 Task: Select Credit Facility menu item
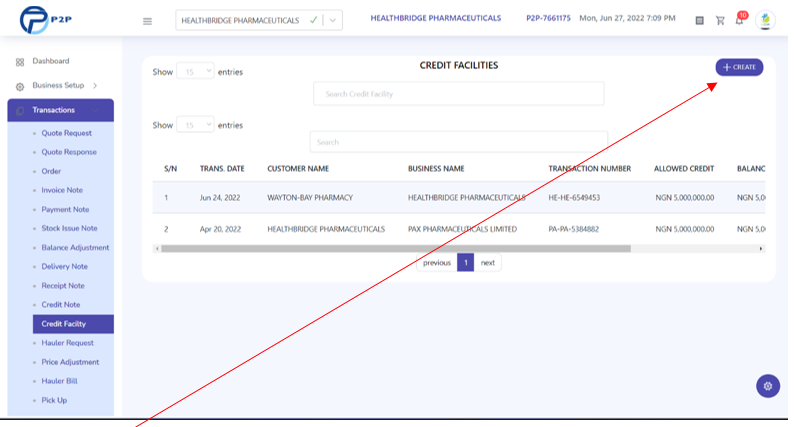pos(73,324)
